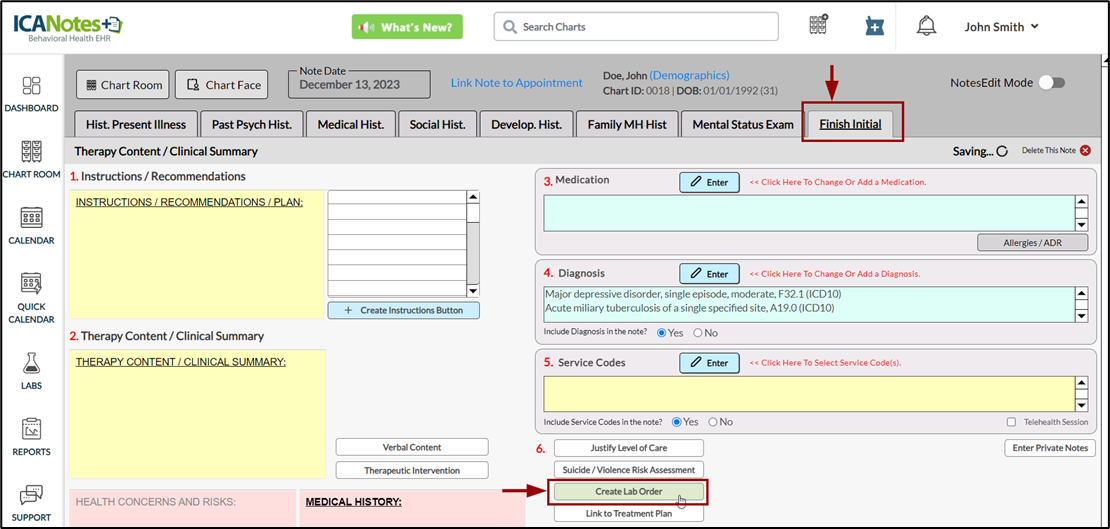This screenshot has height=529, width=1110.
Task: Click instructions list scroll down arrow
Action: [473, 290]
